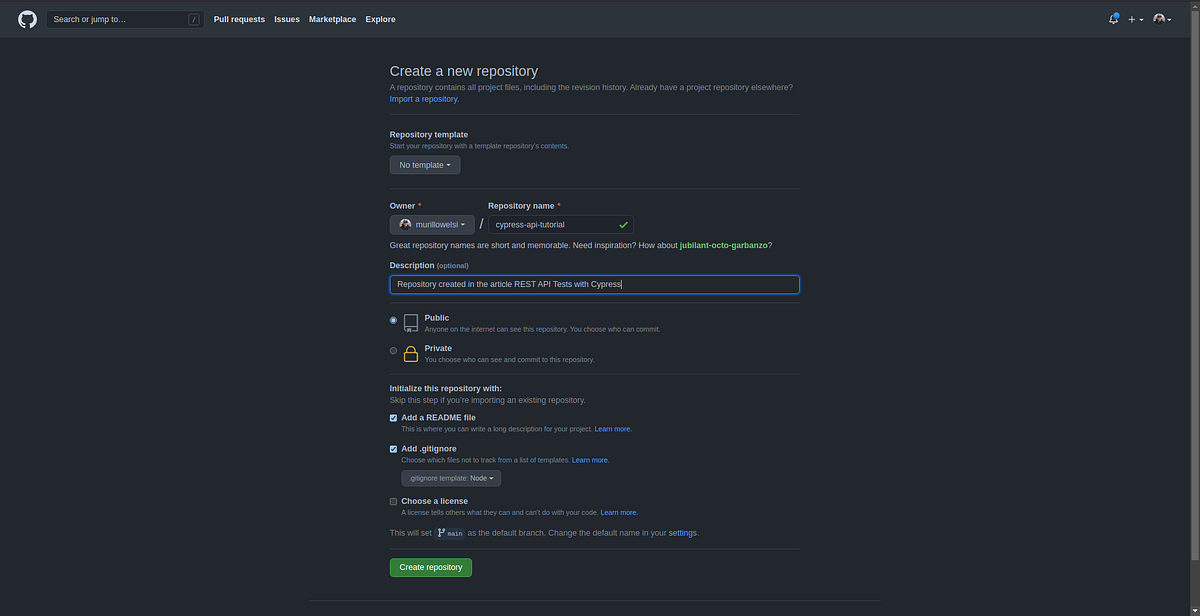Click the Description input field
1200x616 pixels.
click(594, 284)
